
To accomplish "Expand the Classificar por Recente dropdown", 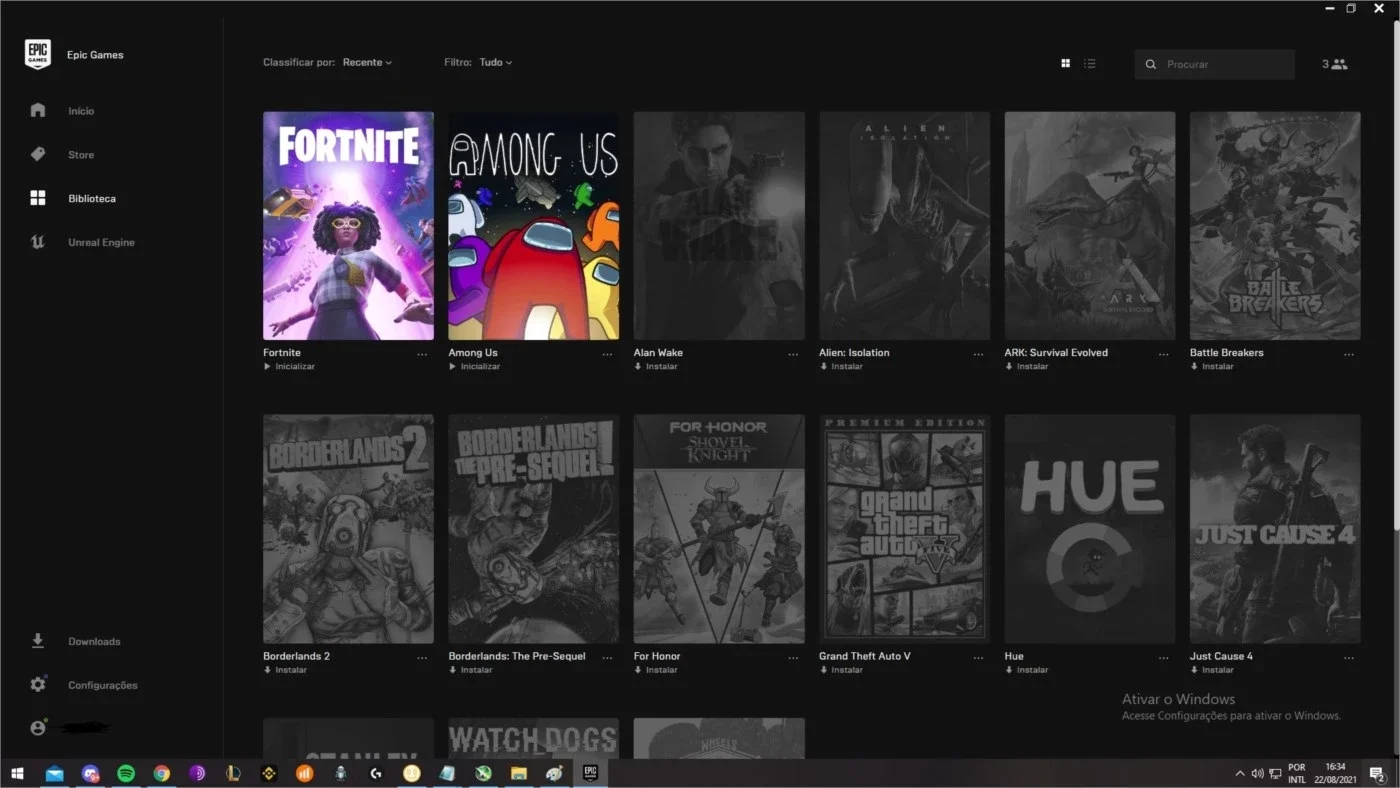I will [367, 62].
